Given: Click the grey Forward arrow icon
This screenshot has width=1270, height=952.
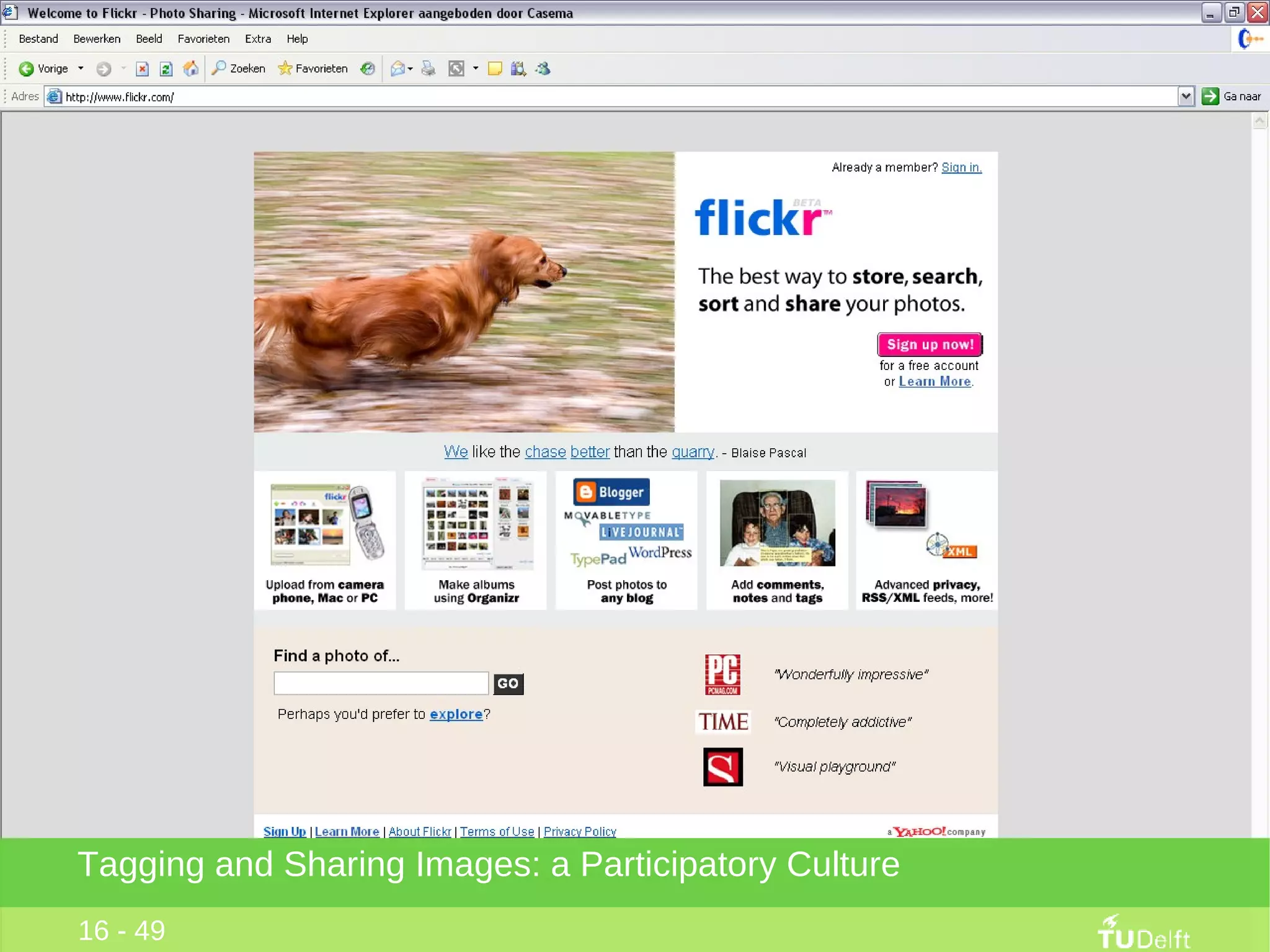Looking at the screenshot, I should [104, 69].
